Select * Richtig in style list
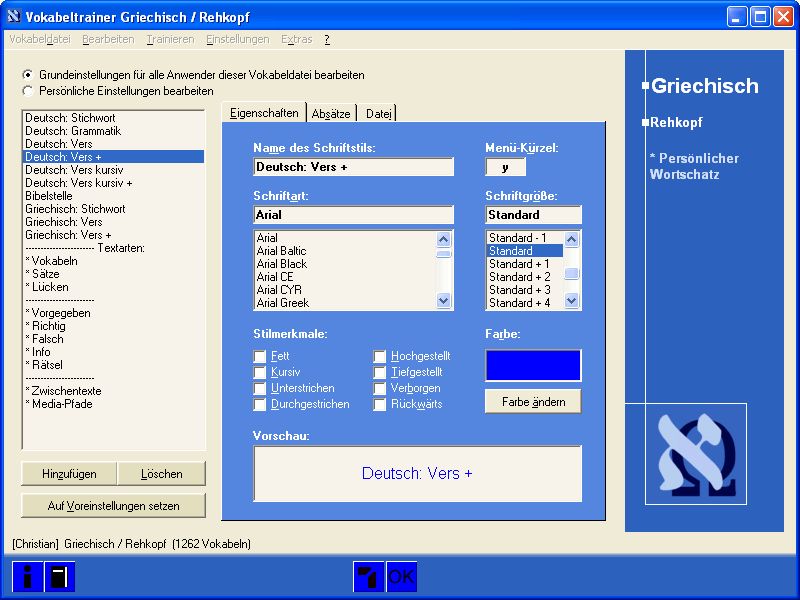This screenshot has width=800, height=600. (114, 326)
